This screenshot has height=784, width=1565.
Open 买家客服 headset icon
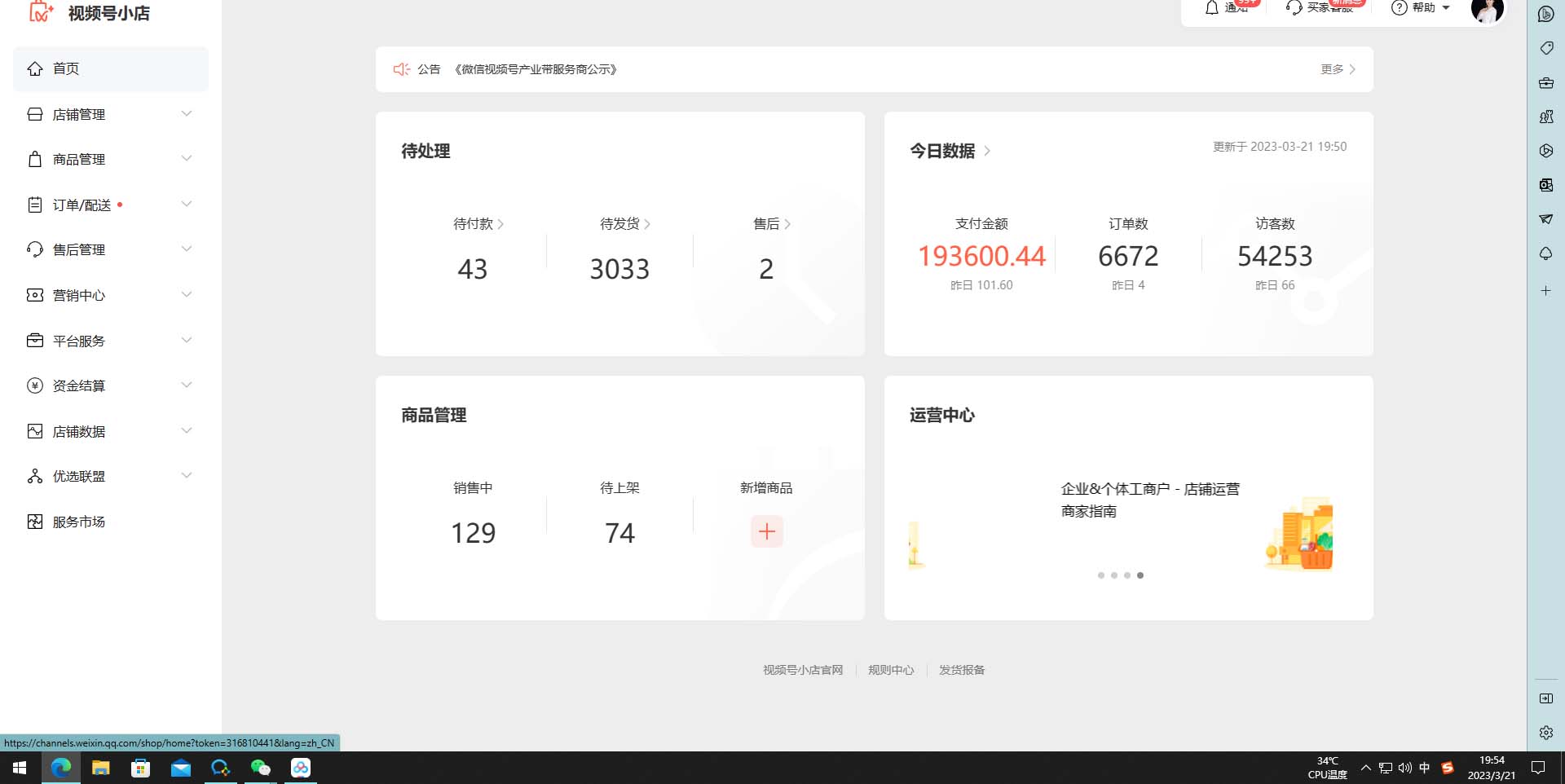[x=1294, y=9]
